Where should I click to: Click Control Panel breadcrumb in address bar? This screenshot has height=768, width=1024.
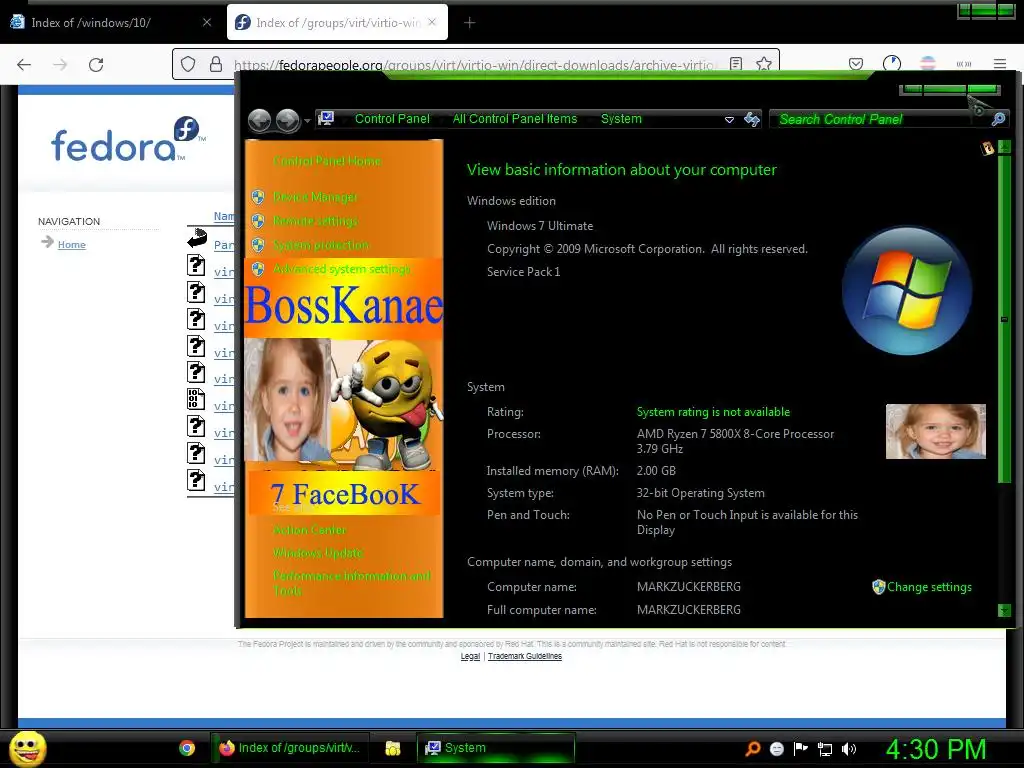[392, 119]
